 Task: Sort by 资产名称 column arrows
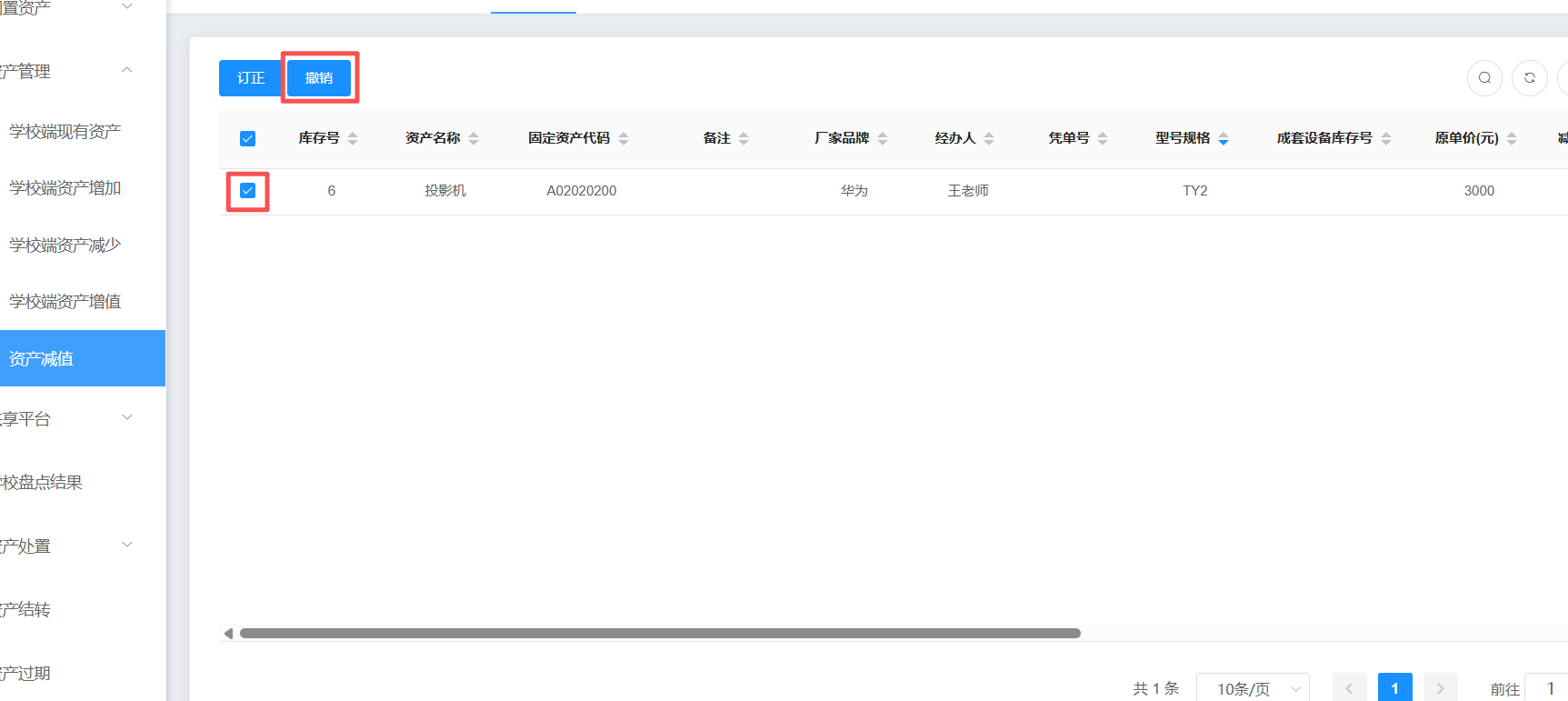pos(474,138)
